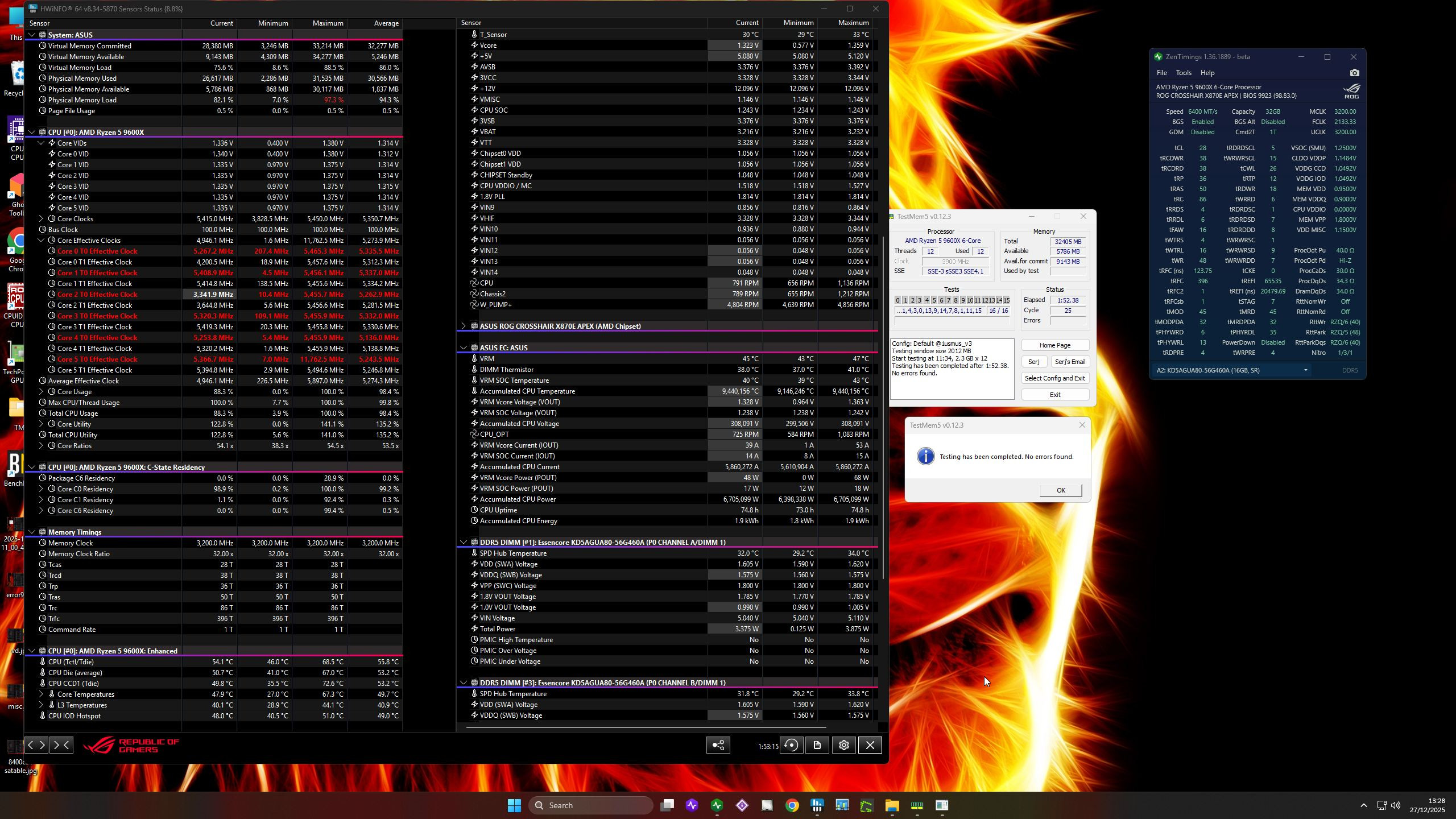Open the ZenTimings Help menu
The image size is (1456, 819).
point(1207,73)
